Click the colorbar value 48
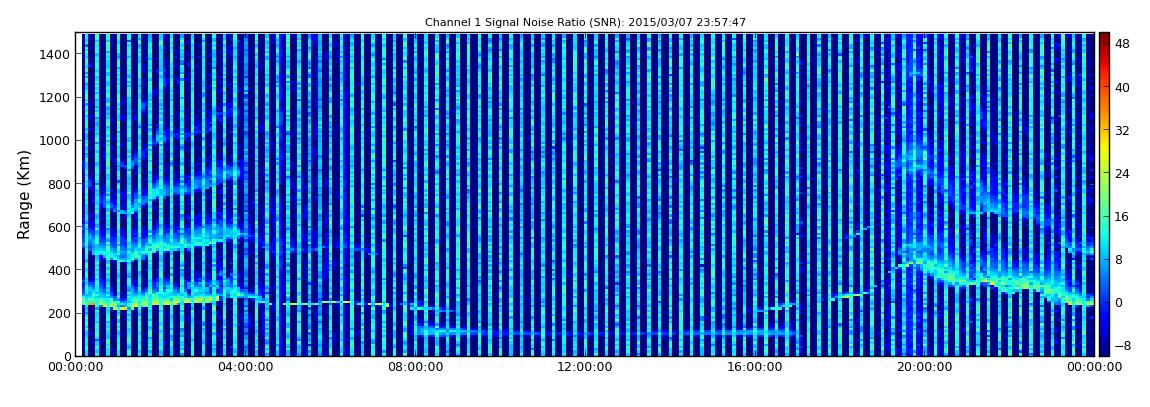This screenshot has height=407, width=1150. point(1122,43)
